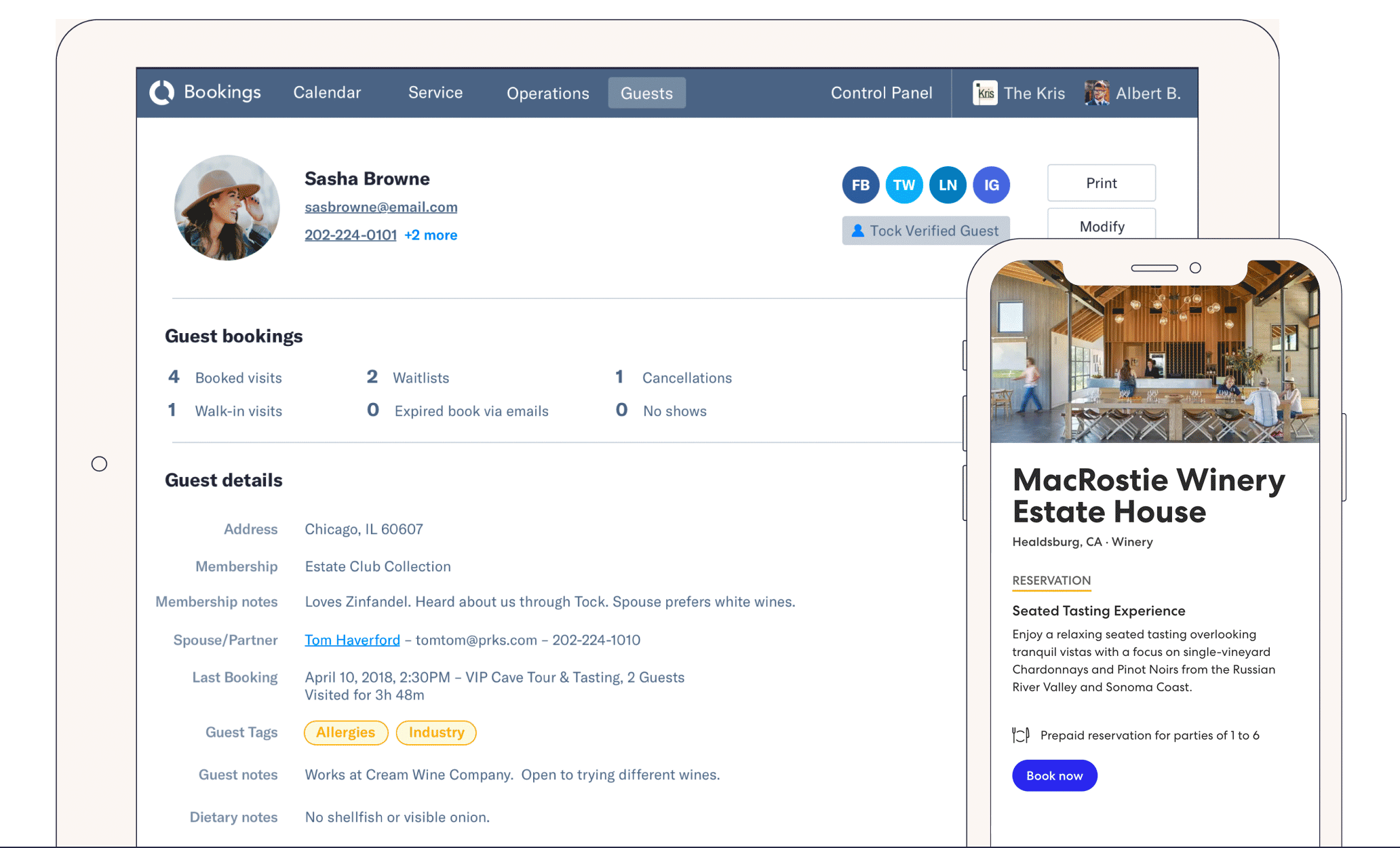The width and height of the screenshot is (1400, 848).
Task: Click Healdsburg, CA · Winery subtitle
Action: pyautogui.click(x=1082, y=542)
